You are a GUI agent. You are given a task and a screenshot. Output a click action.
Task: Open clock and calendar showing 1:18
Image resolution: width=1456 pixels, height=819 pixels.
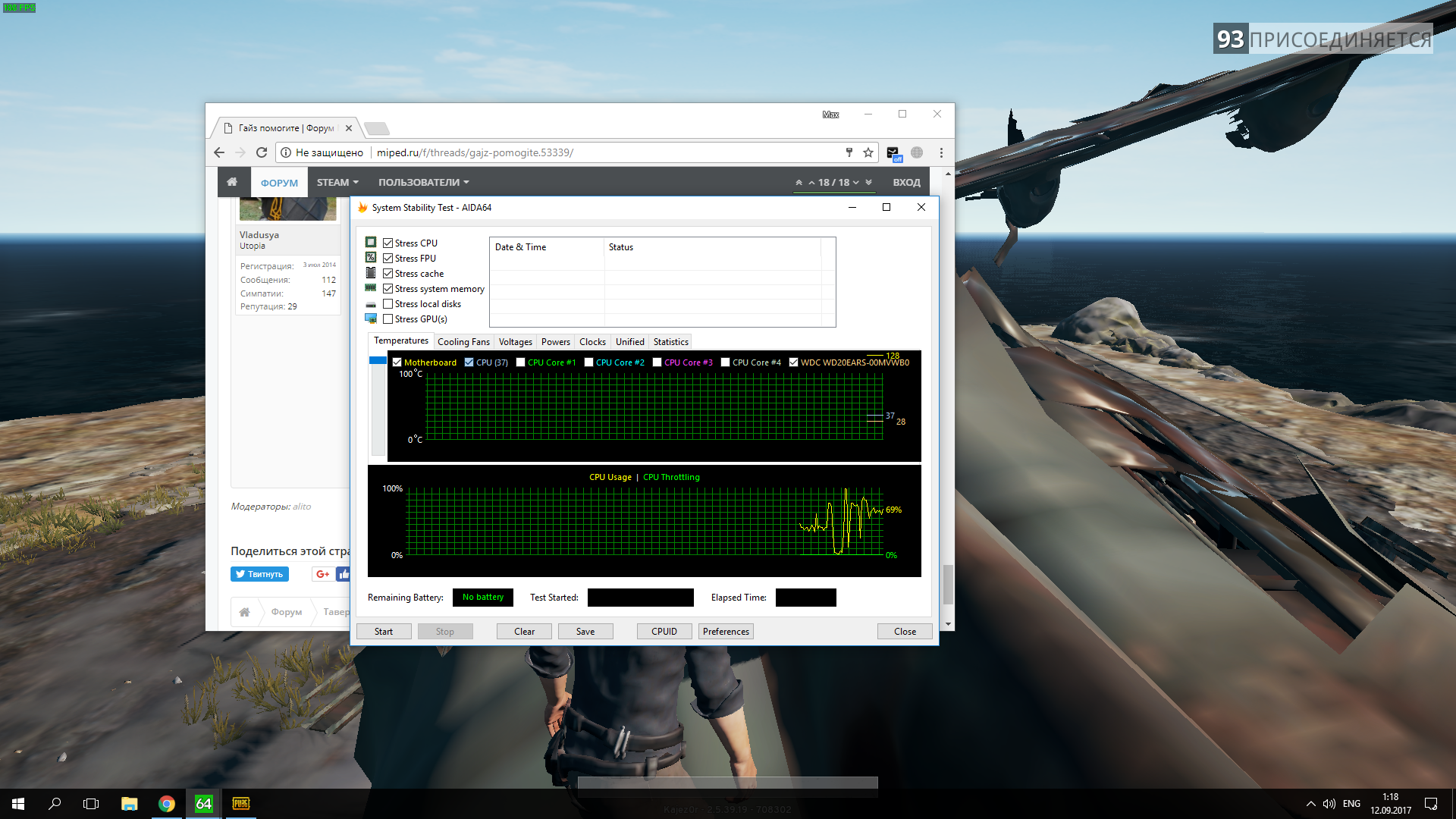coord(1391,804)
